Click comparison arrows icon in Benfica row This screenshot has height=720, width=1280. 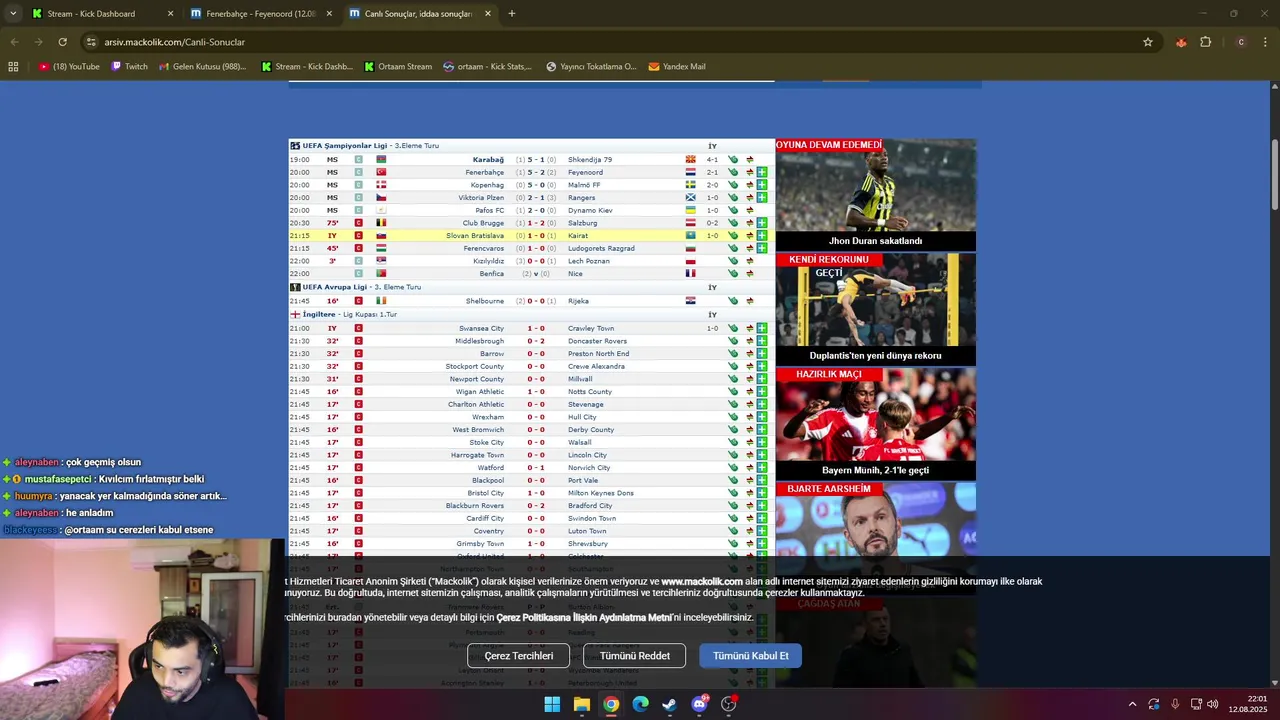[x=749, y=274]
